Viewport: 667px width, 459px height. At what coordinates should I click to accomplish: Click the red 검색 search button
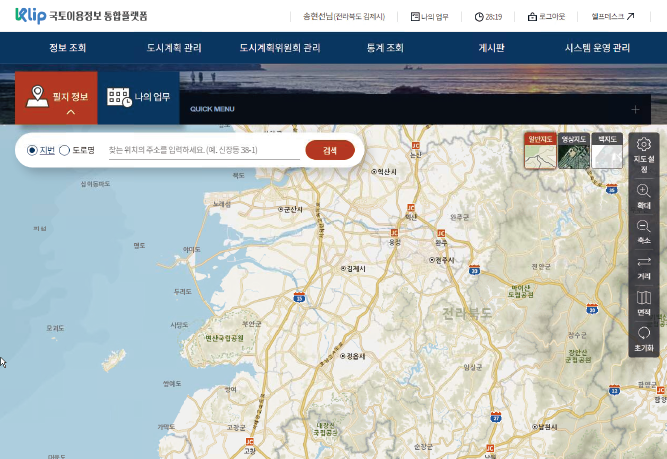tap(329, 150)
